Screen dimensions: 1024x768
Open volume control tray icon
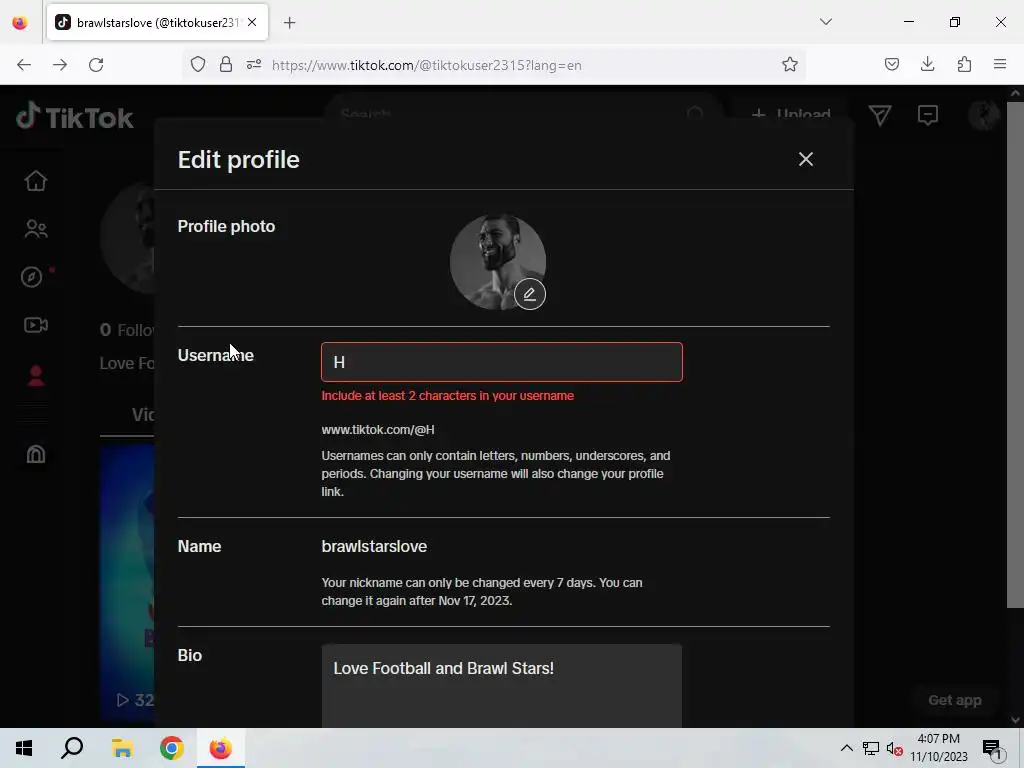(894, 748)
